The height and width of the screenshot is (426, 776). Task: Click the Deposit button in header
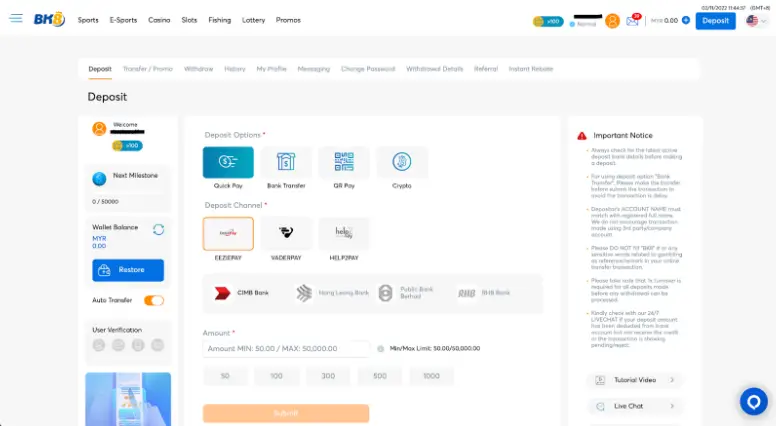tap(715, 20)
